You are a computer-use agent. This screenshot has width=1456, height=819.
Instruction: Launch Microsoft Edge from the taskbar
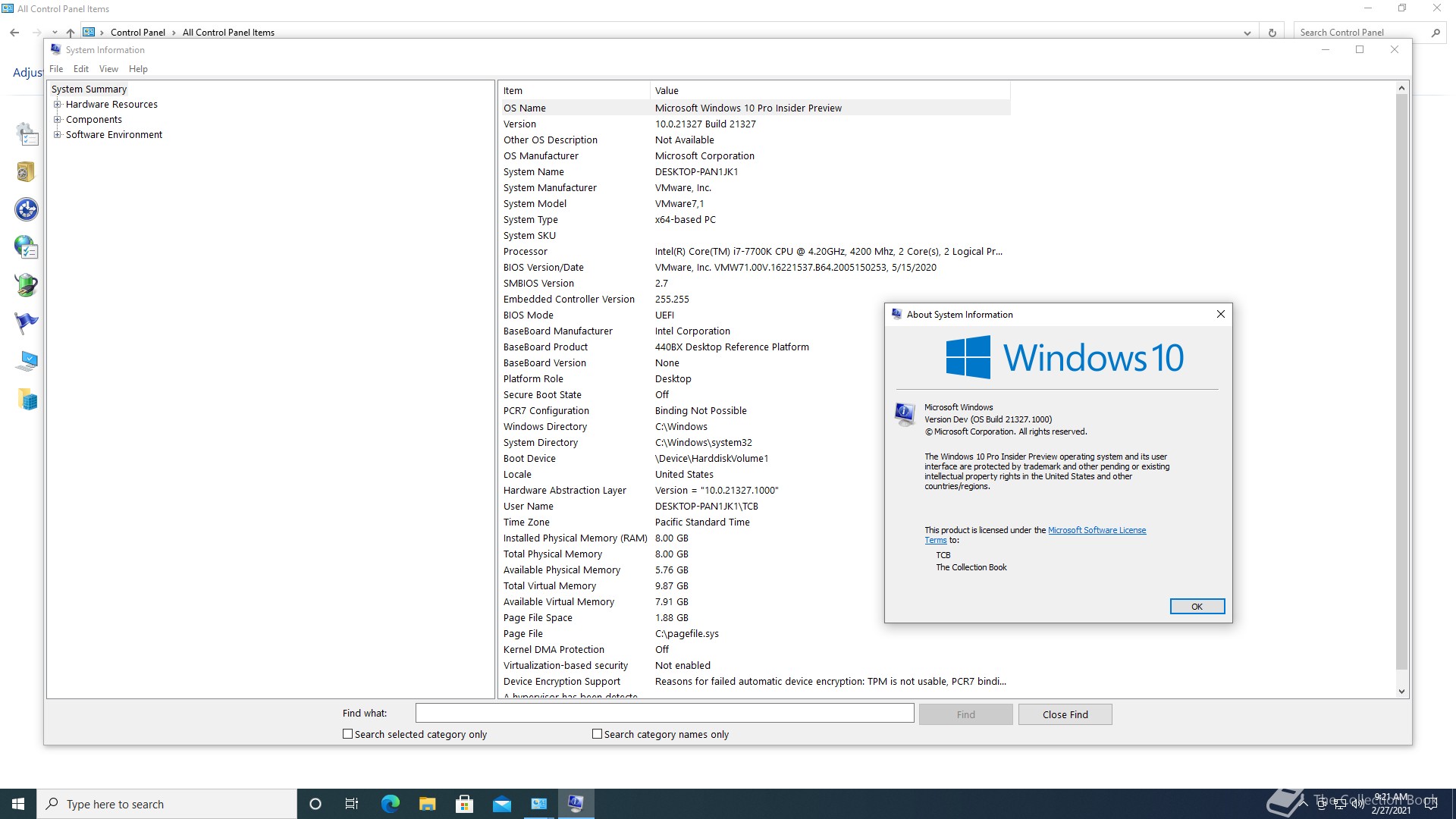coord(390,804)
